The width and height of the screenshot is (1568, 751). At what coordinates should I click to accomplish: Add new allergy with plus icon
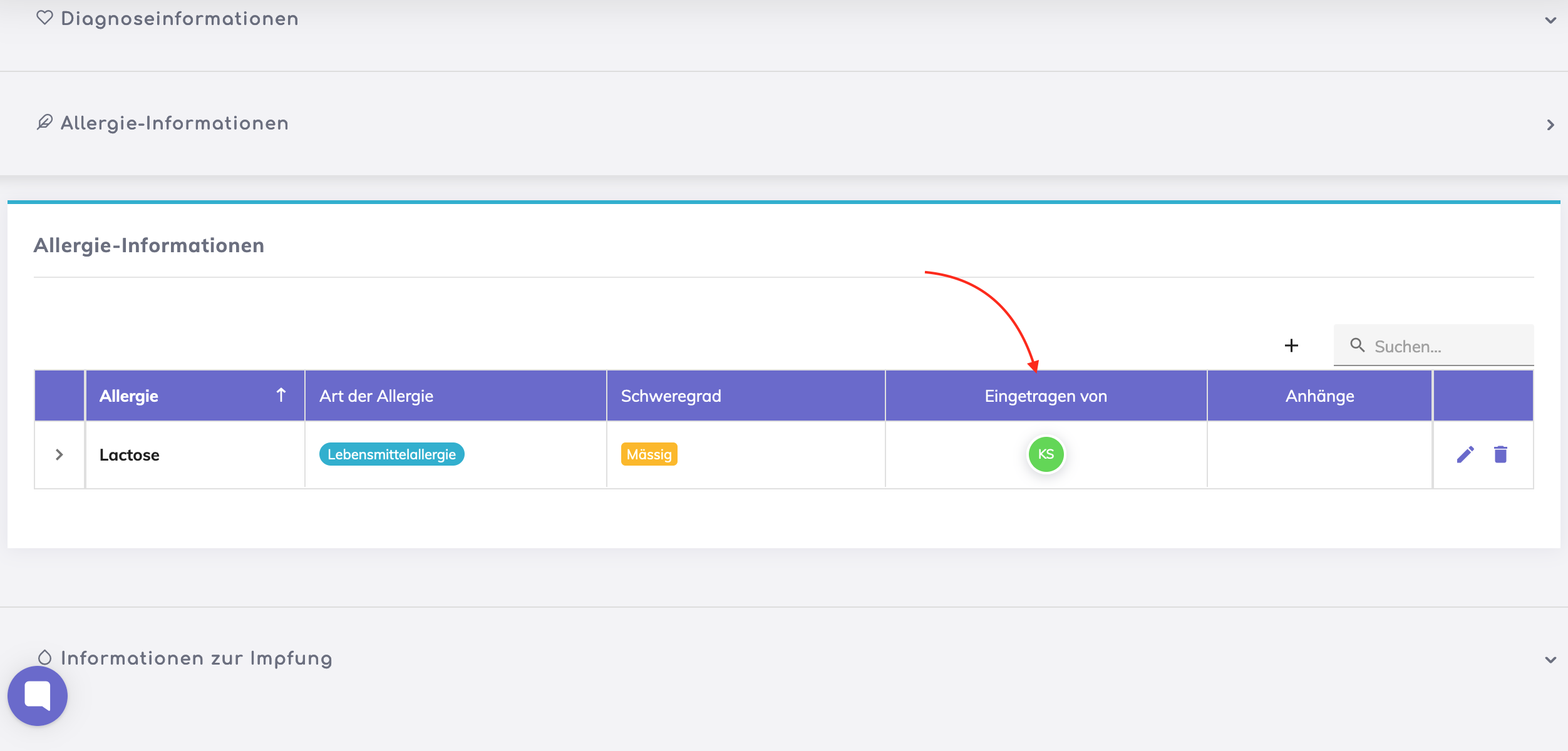pos(1291,345)
